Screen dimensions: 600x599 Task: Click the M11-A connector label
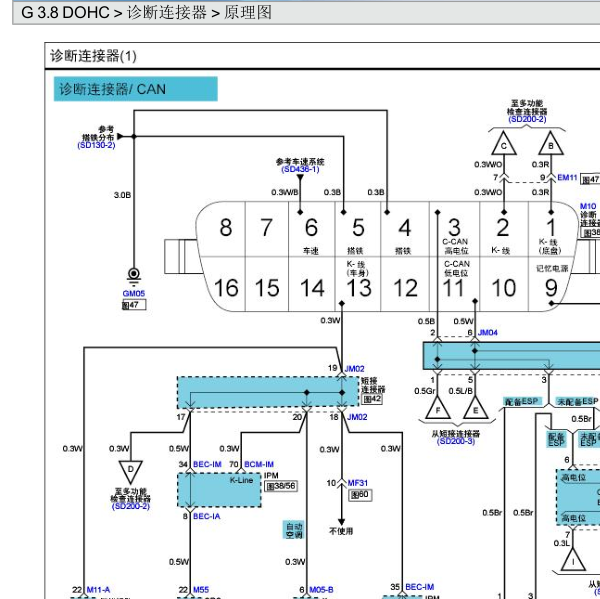coord(98,590)
